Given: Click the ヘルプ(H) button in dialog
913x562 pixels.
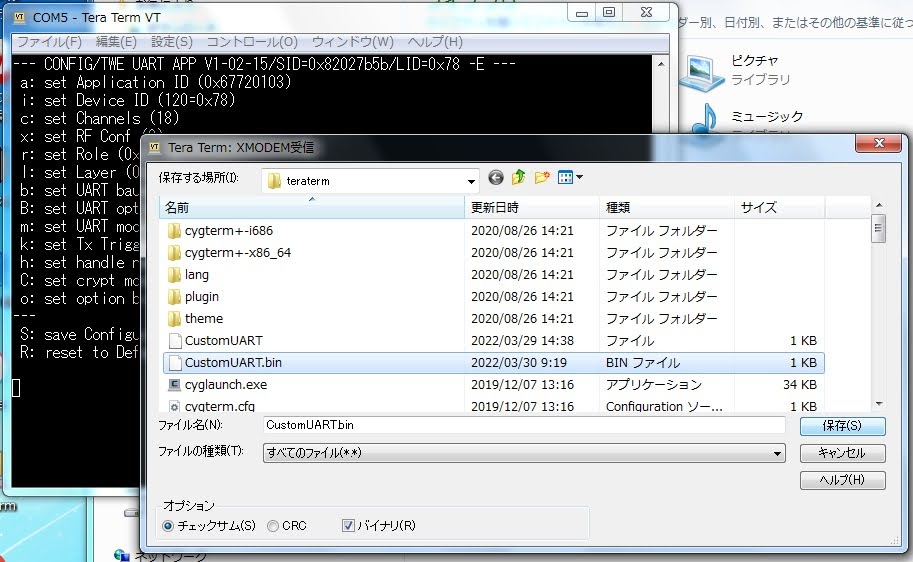Looking at the screenshot, I should coord(843,480).
